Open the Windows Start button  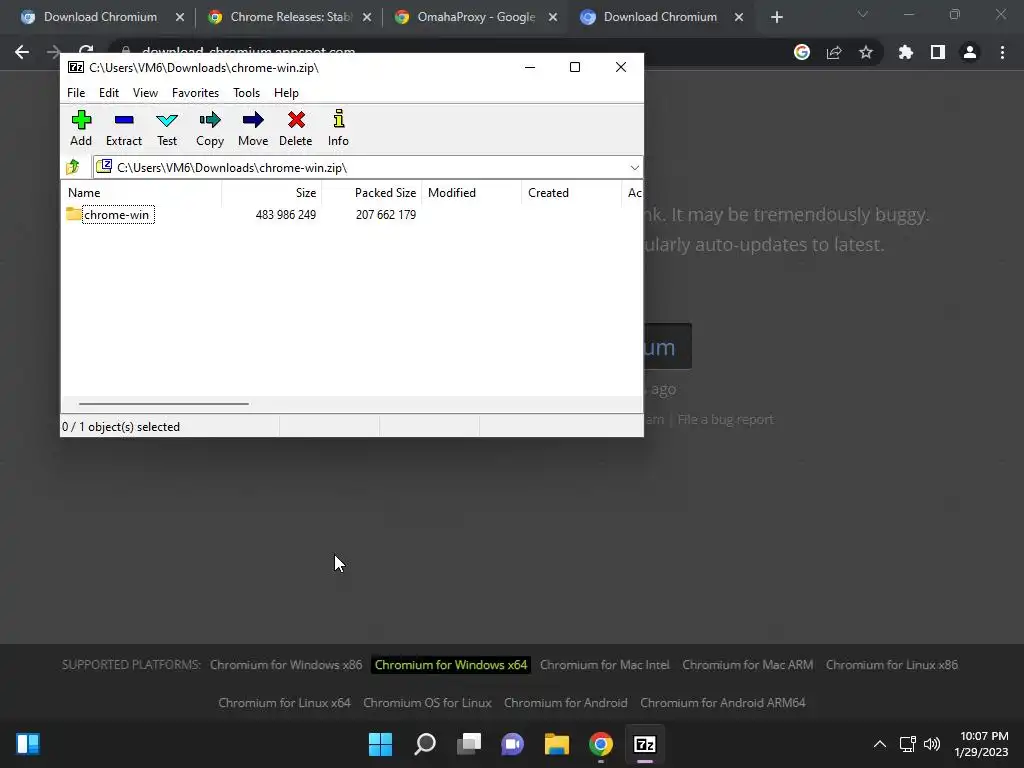click(x=381, y=744)
